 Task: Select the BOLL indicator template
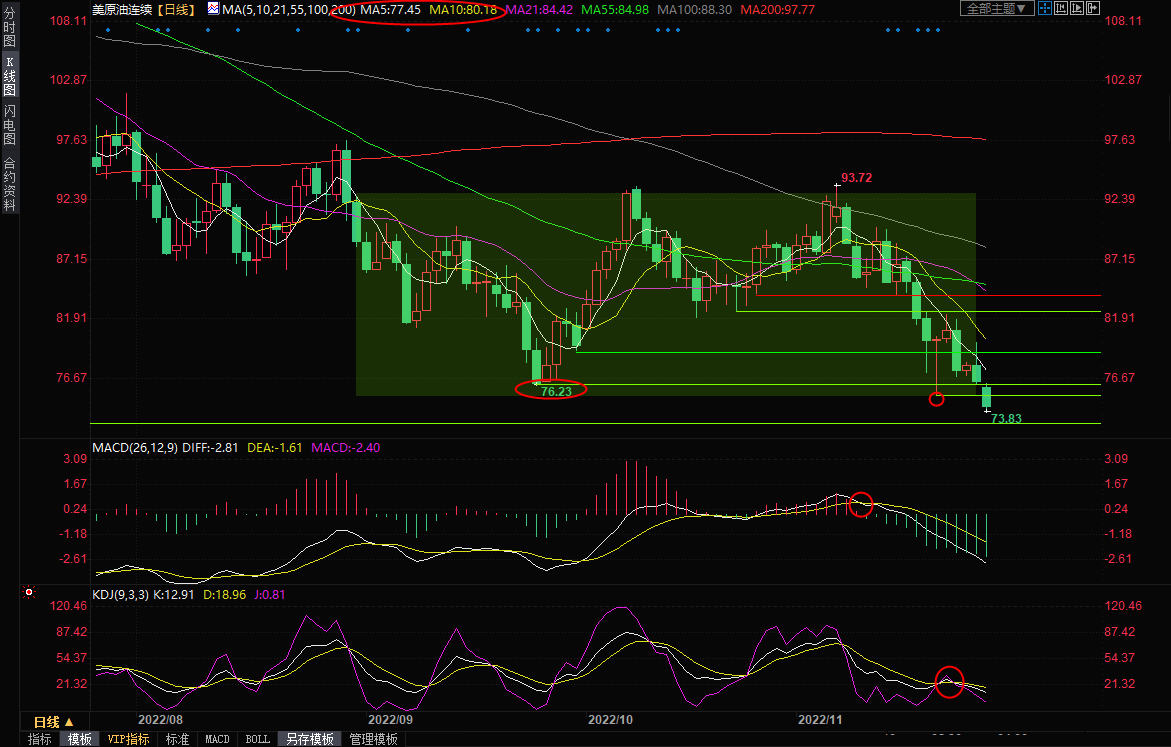(257, 739)
